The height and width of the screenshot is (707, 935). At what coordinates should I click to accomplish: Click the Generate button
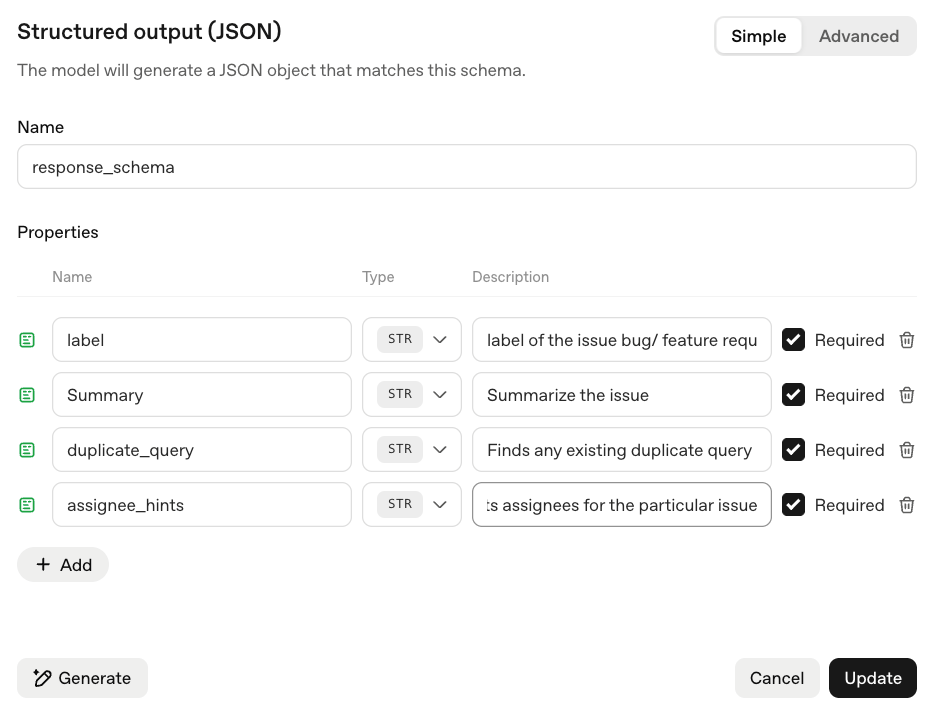(82, 678)
